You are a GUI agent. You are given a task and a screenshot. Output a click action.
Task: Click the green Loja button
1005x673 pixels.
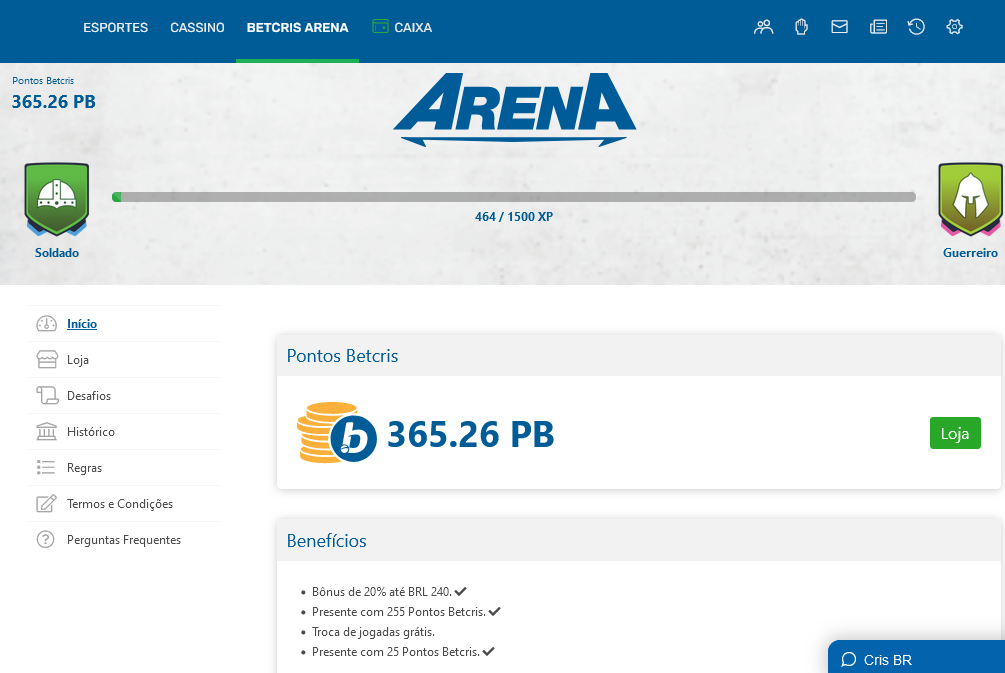pyautogui.click(x=955, y=433)
